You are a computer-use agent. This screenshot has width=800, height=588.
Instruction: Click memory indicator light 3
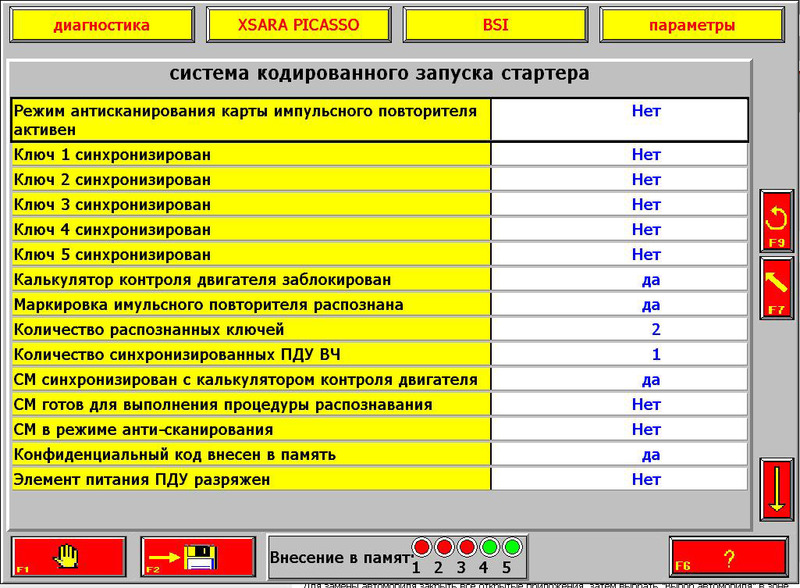[x=467, y=547]
